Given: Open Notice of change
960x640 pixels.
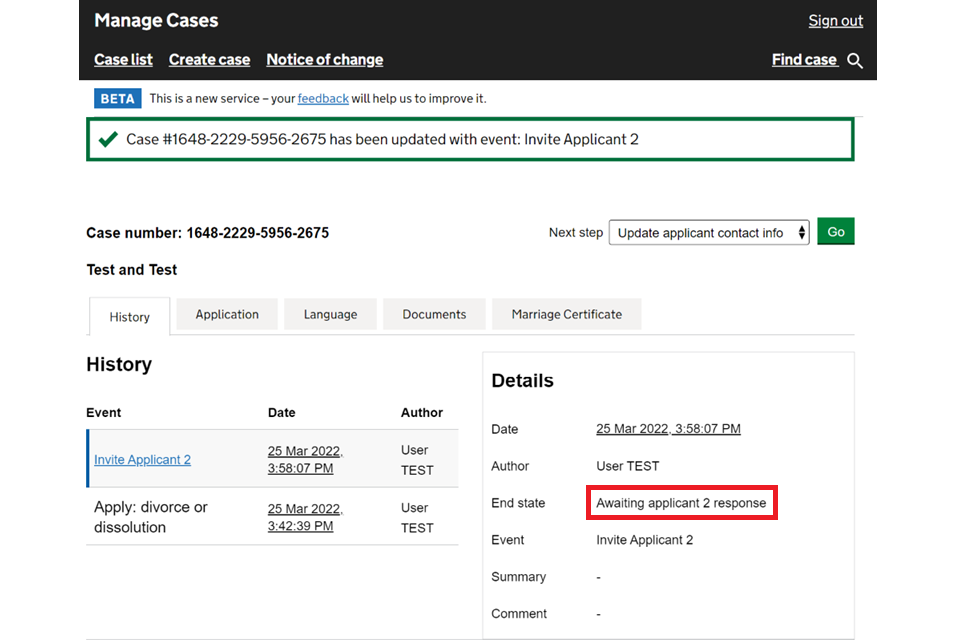Looking at the screenshot, I should [324, 60].
